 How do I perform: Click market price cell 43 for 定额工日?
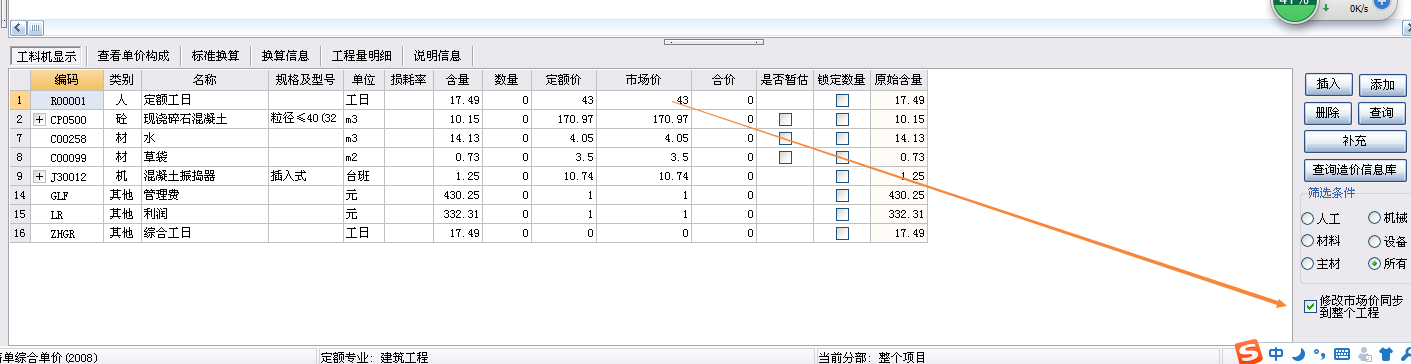point(644,100)
